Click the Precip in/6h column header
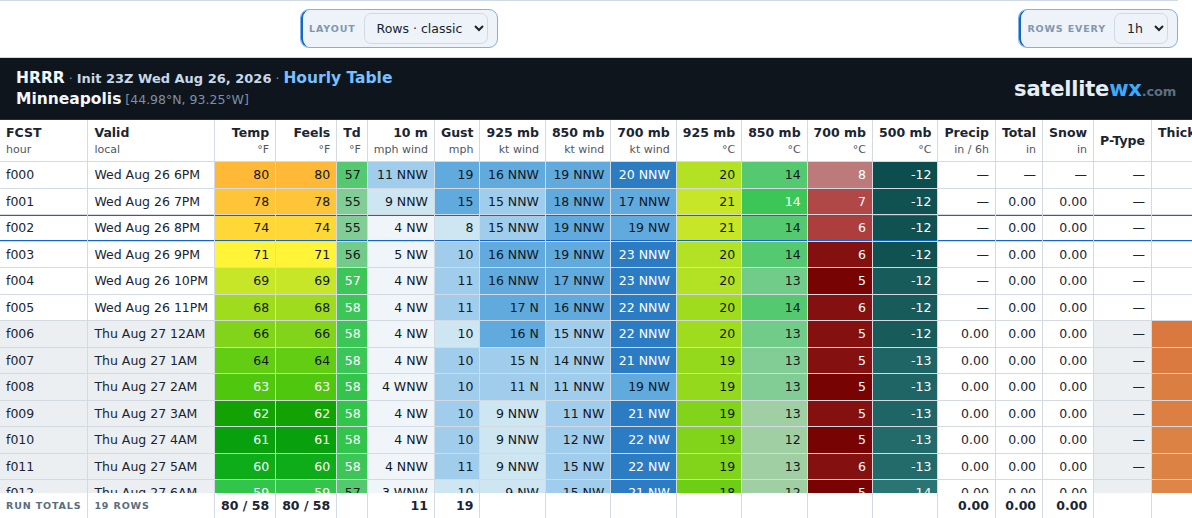The height and width of the screenshot is (518, 1192). click(x=966, y=141)
